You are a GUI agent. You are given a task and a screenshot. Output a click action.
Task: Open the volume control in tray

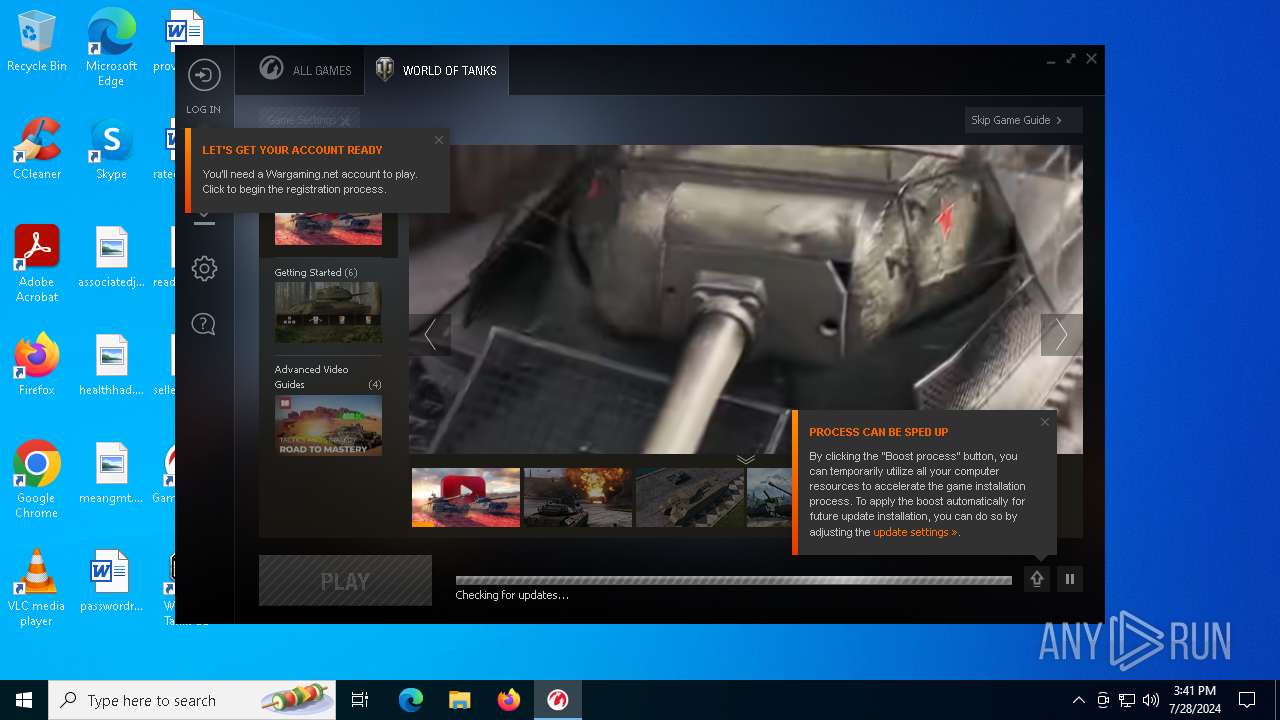(1151, 700)
